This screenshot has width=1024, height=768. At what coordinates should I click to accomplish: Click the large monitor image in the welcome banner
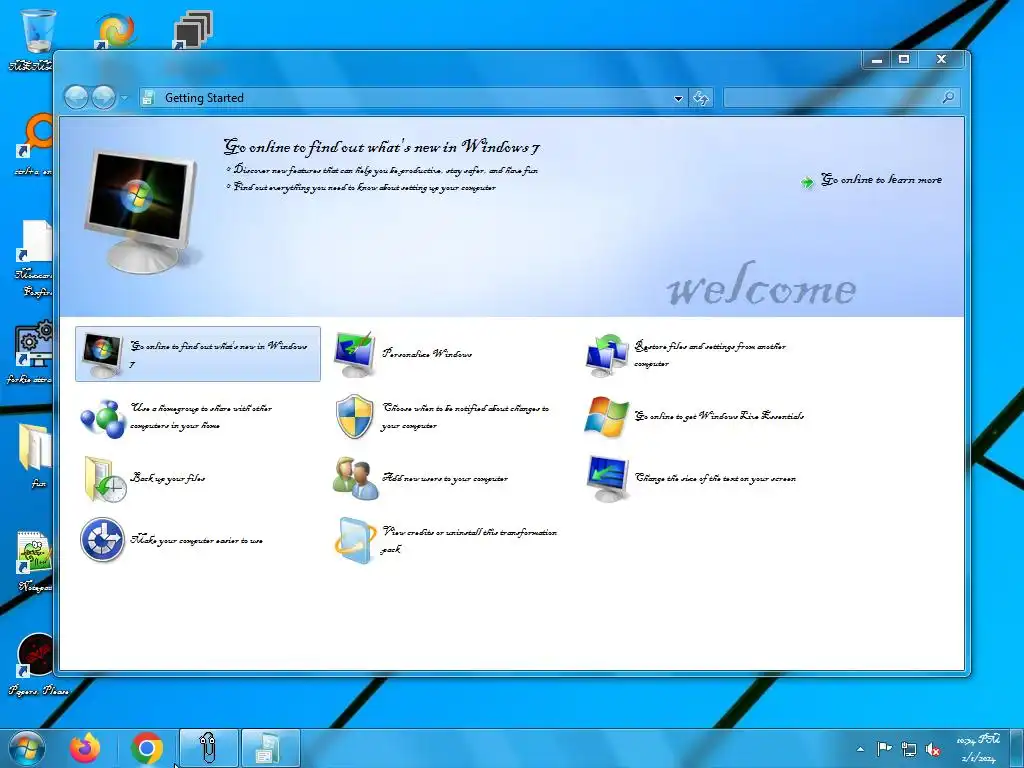point(142,211)
